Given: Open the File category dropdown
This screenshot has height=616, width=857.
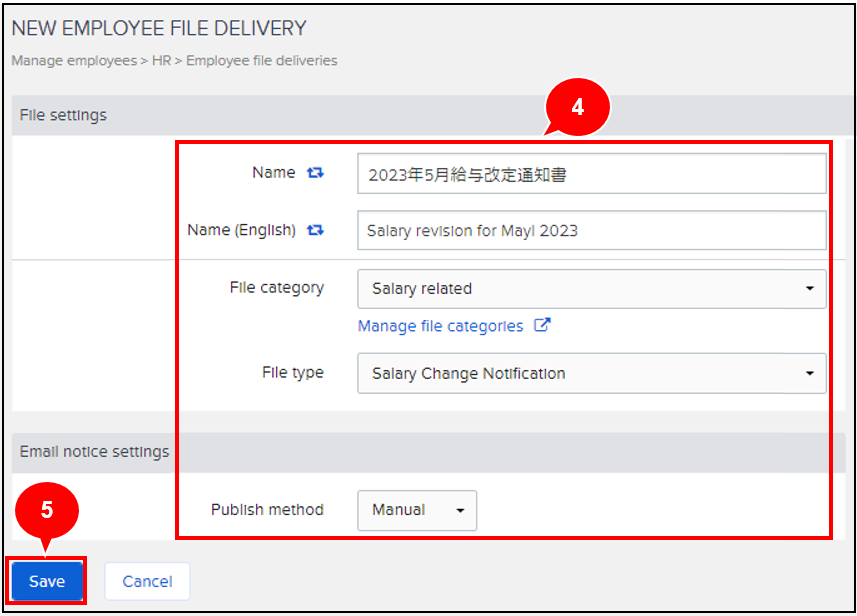Looking at the screenshot, I should (591, 289).
